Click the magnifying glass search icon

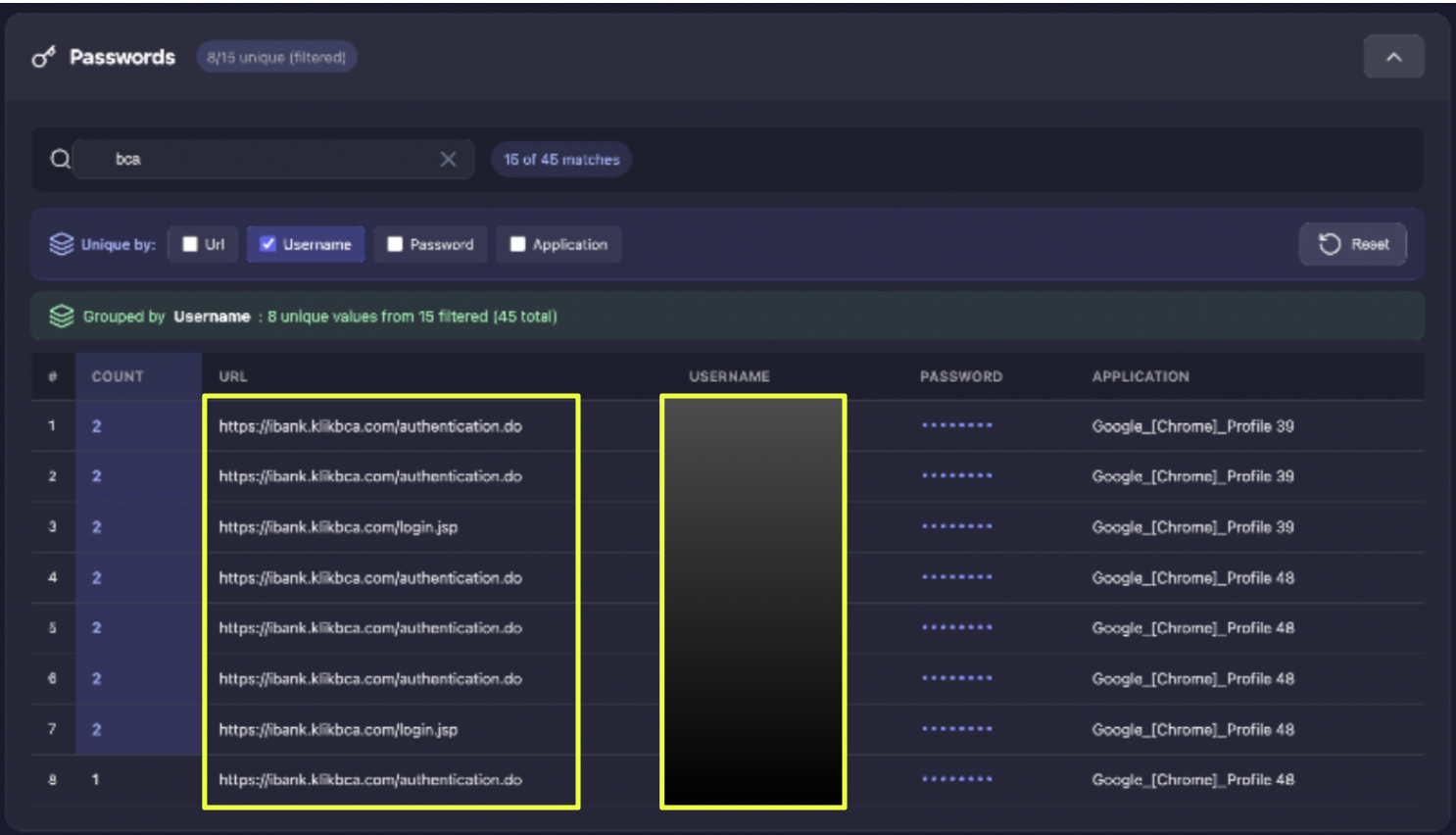click(61, 159)
